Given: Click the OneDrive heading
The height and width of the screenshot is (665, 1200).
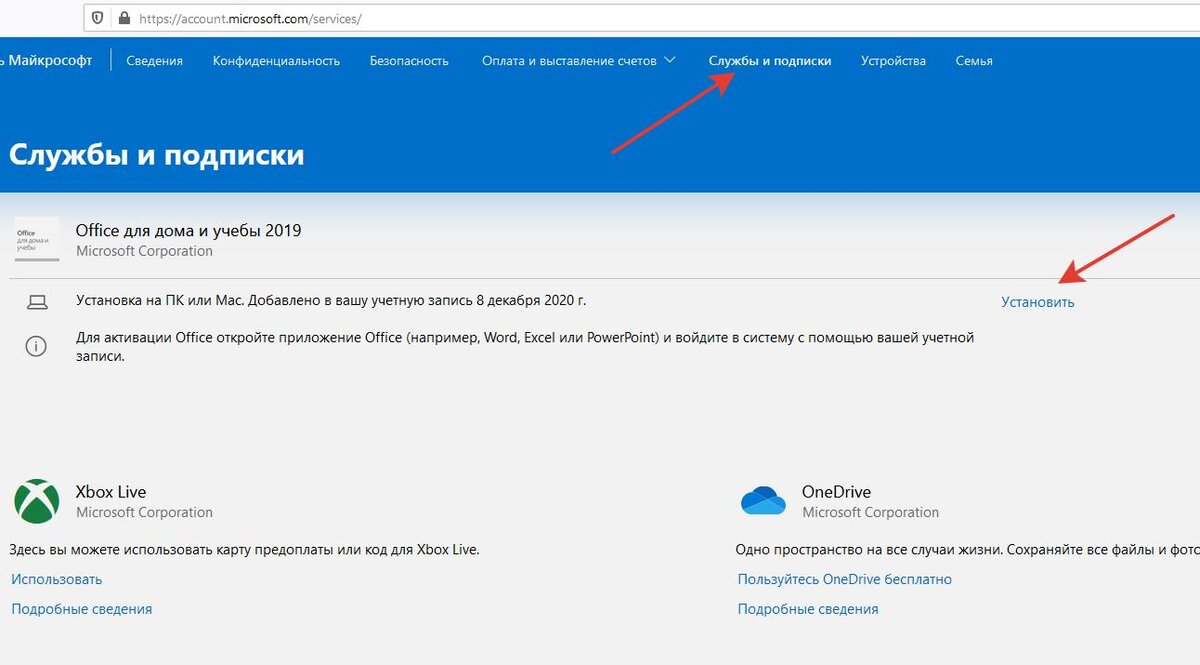Looking at the screenshot, I should [836, 492].
